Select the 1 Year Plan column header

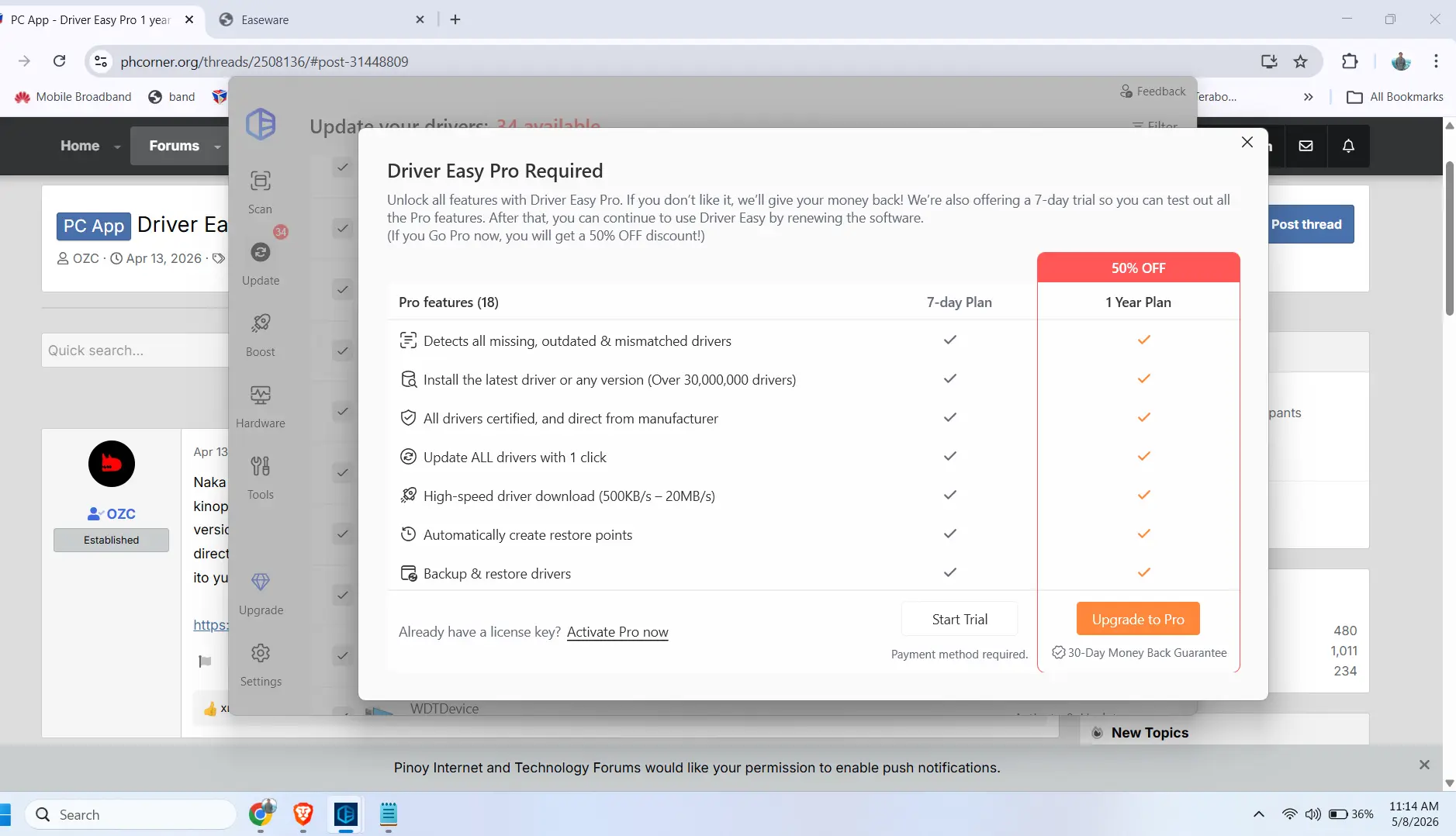[x=1138, y=302]
